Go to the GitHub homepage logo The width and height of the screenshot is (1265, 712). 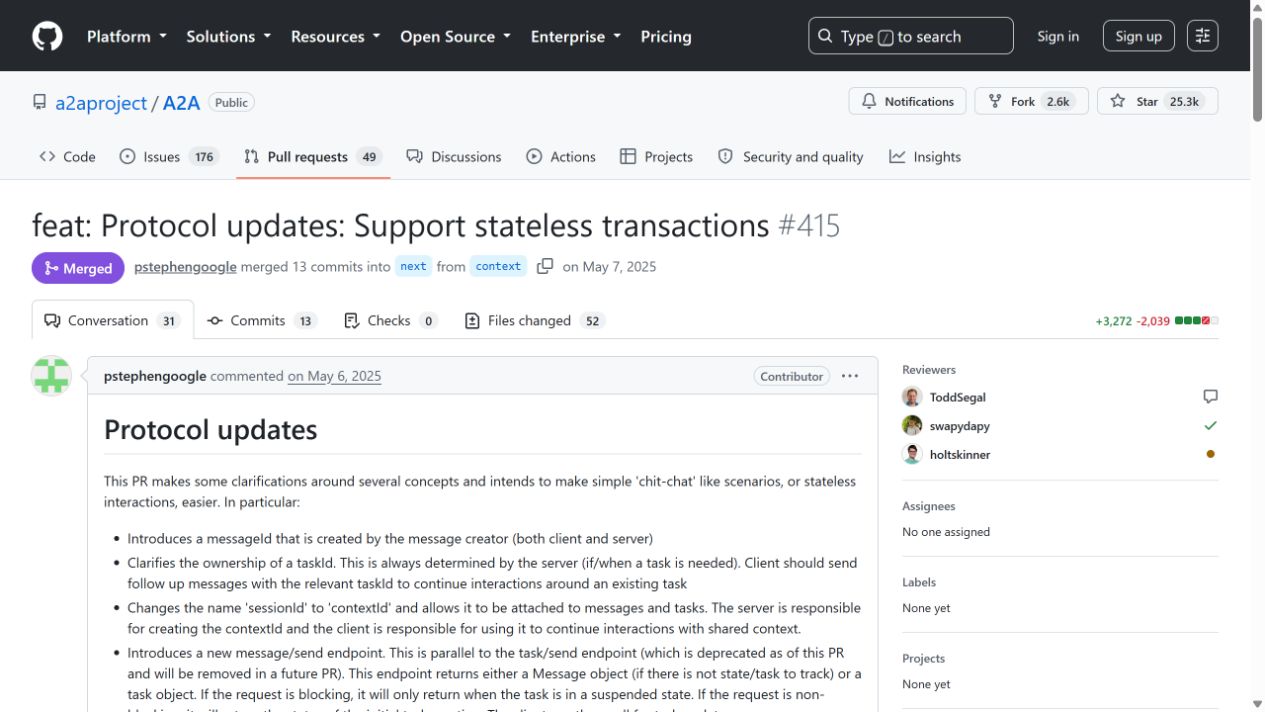47,36
